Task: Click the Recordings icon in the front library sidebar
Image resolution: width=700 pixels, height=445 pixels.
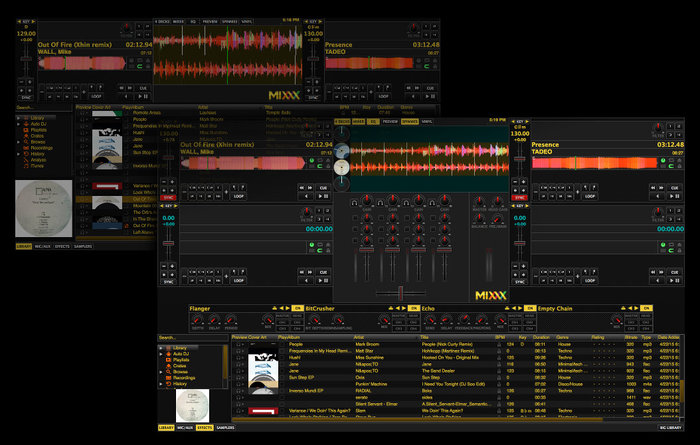Action: pyautogui.click(x=168, y=378)
